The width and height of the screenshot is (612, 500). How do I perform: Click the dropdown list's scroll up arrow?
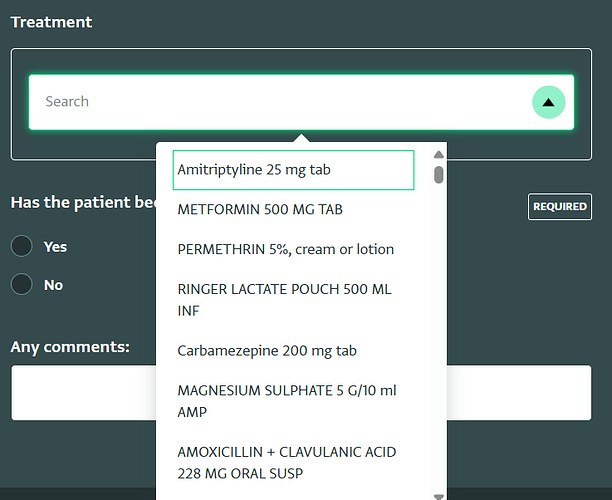[x=438, y=155]
